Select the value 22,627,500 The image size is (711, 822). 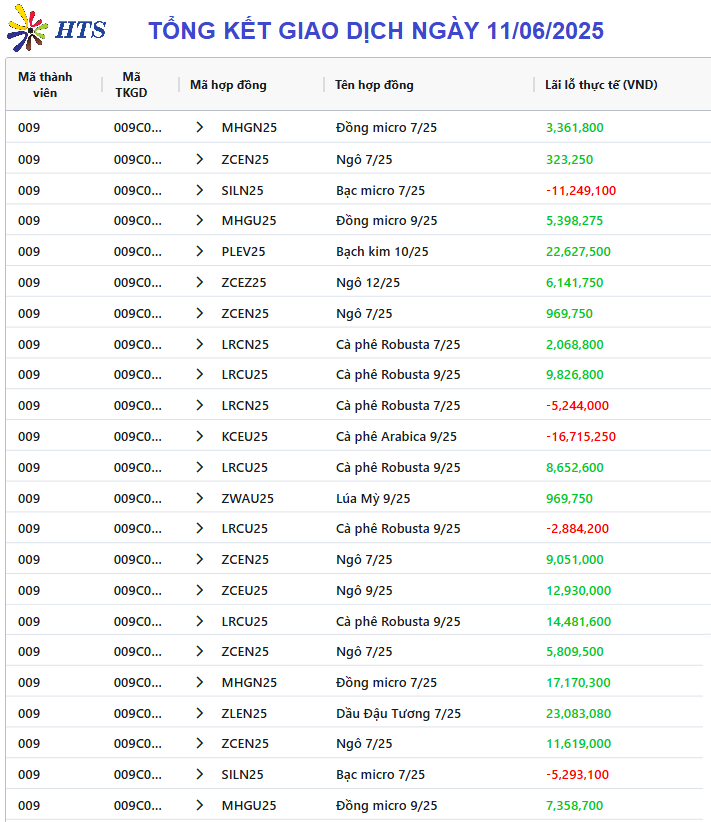click(x=578, y=252)
